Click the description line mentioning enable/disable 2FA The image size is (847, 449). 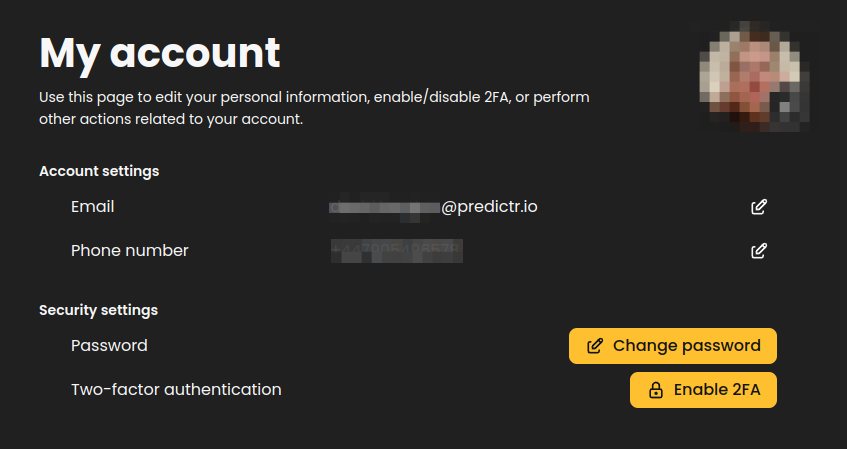[x=314, y=97]
